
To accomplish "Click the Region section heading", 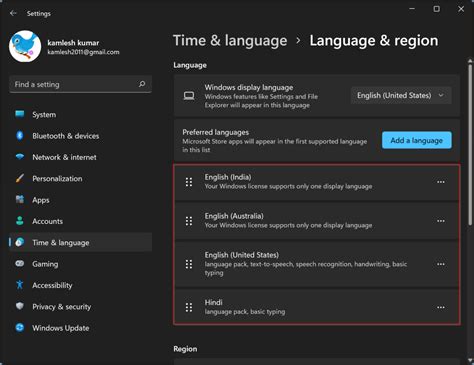I will coord(185,349).
